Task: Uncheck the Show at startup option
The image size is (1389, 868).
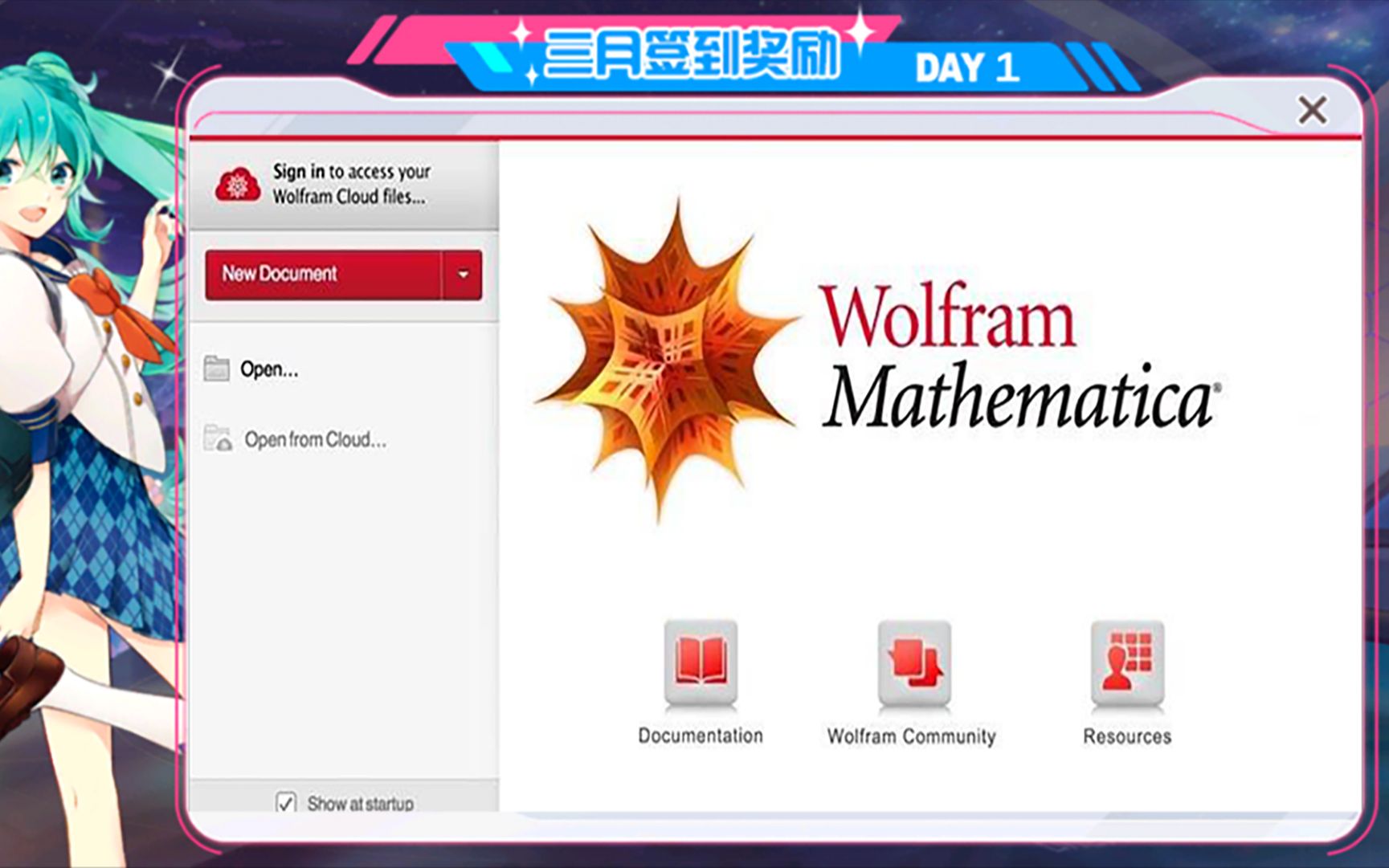Action: tap(287, 802)
